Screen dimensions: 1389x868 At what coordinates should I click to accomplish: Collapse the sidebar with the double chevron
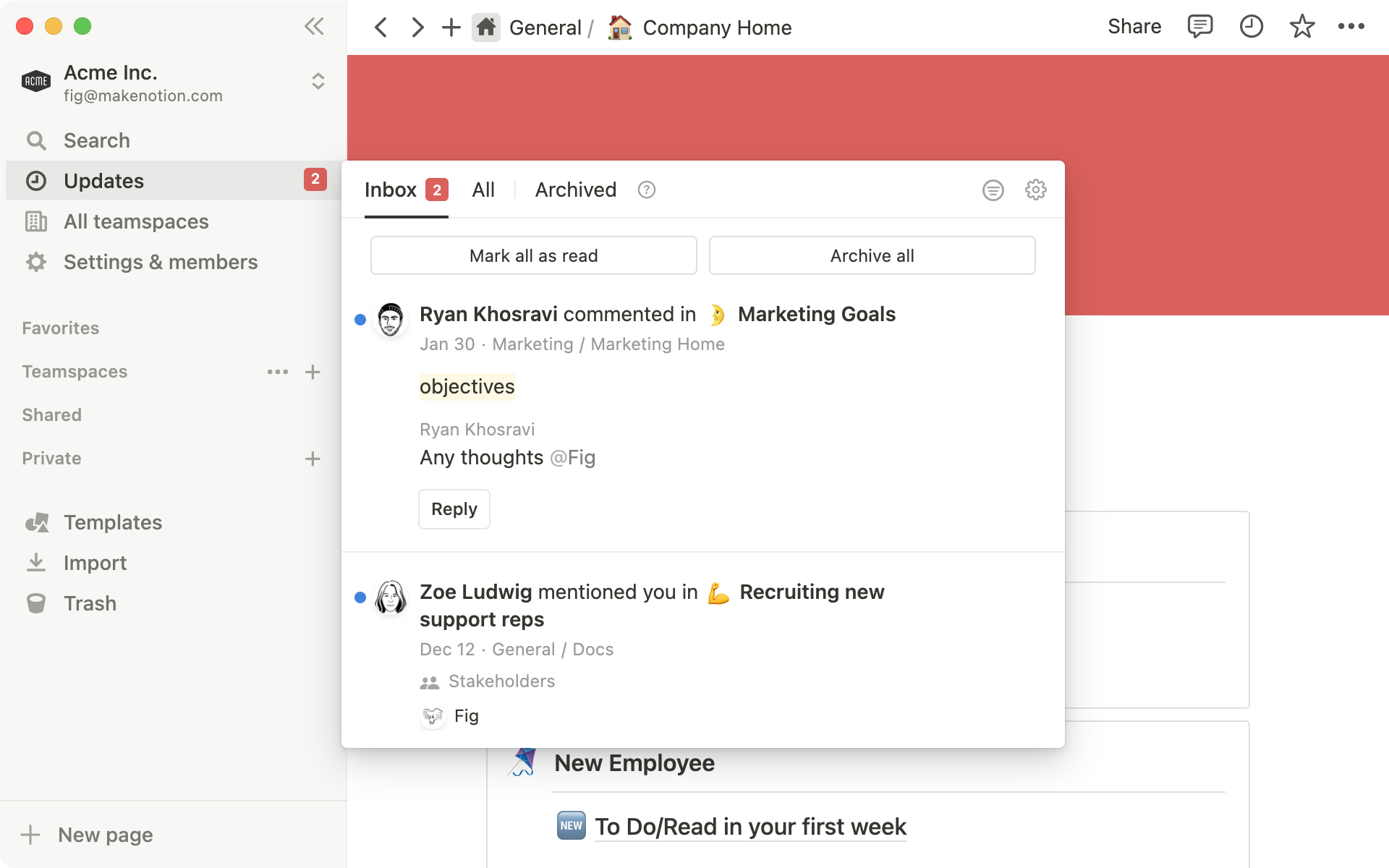[x=314, y=27]
